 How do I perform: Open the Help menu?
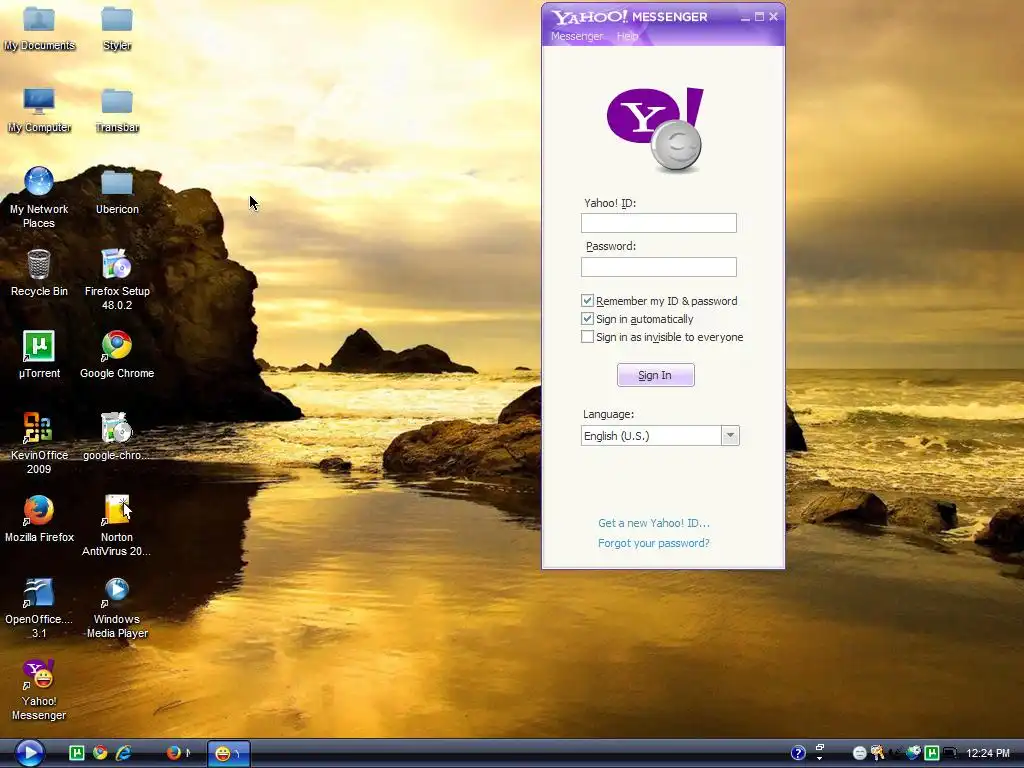(627, 36)
